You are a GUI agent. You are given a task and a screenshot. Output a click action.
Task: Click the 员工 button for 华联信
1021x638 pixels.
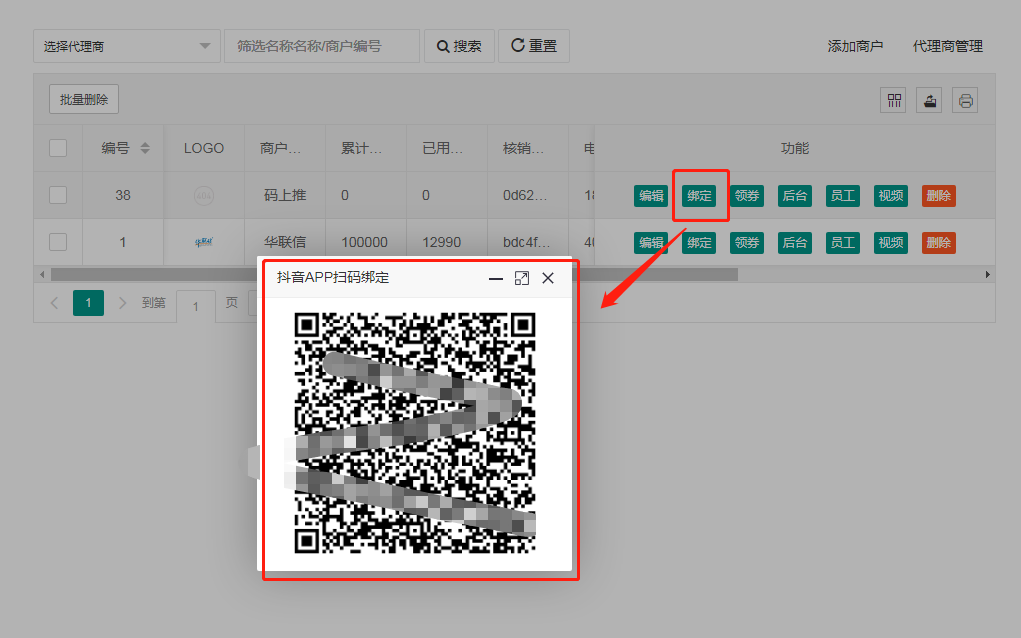(843, 243)
